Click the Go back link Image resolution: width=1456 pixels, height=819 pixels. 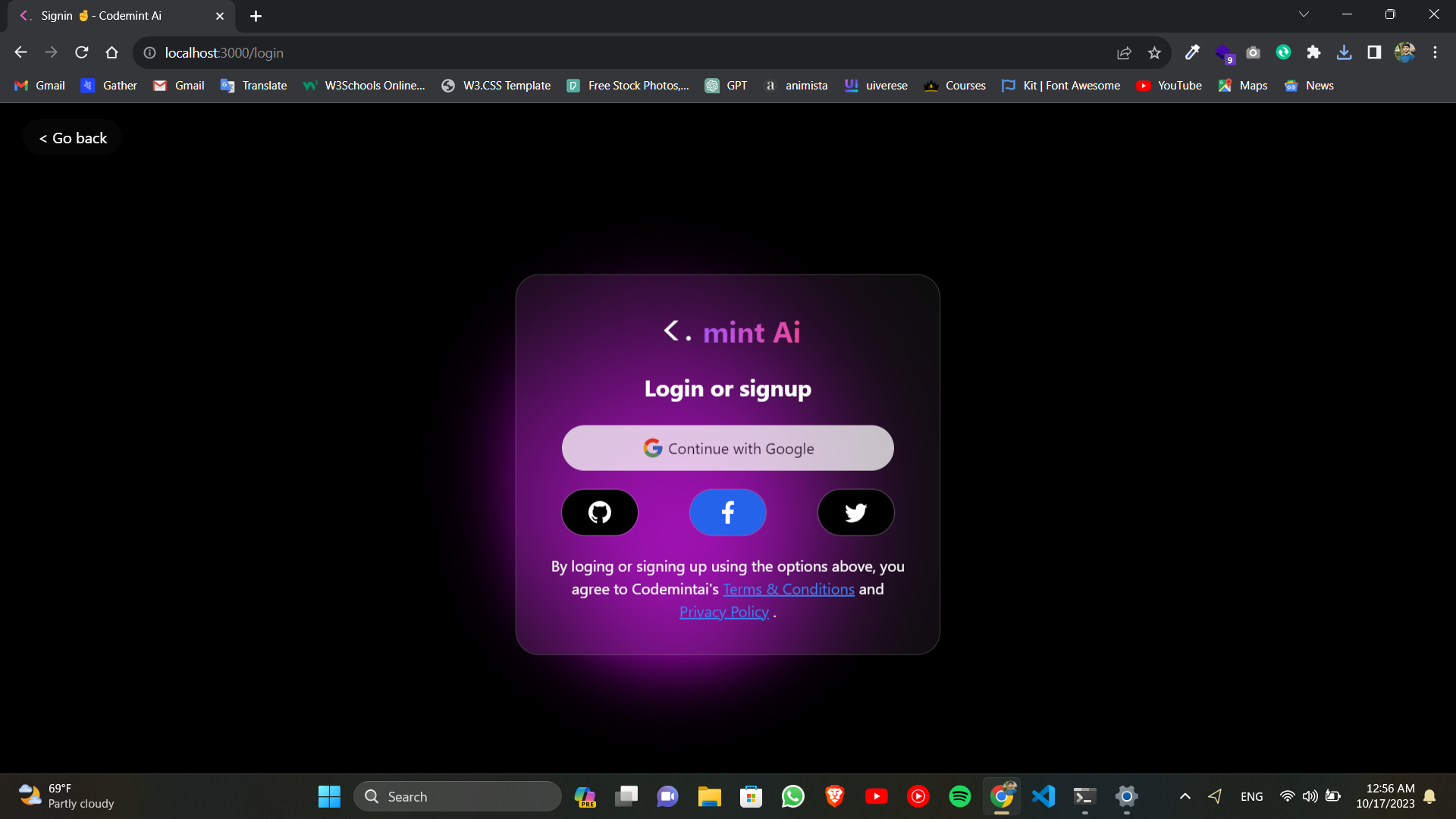click(x=73, y=138)
